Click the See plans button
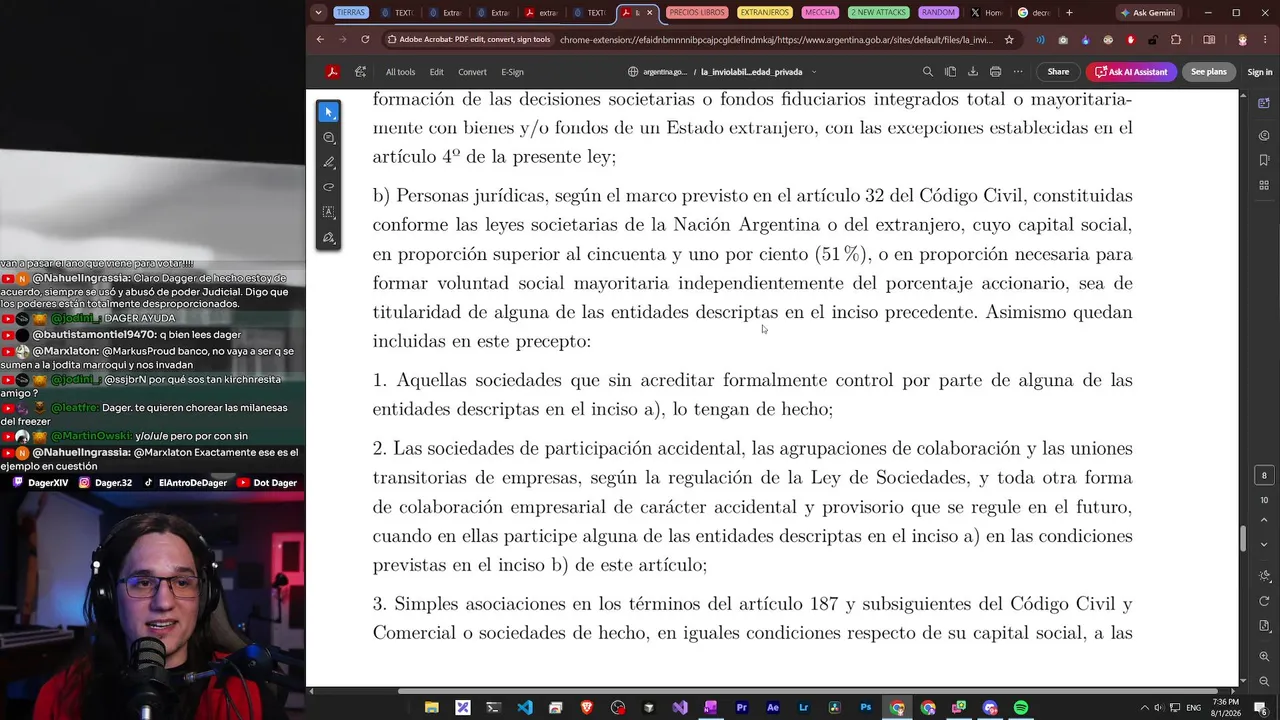1280x720 pixels. click(x=1208, y=72)
